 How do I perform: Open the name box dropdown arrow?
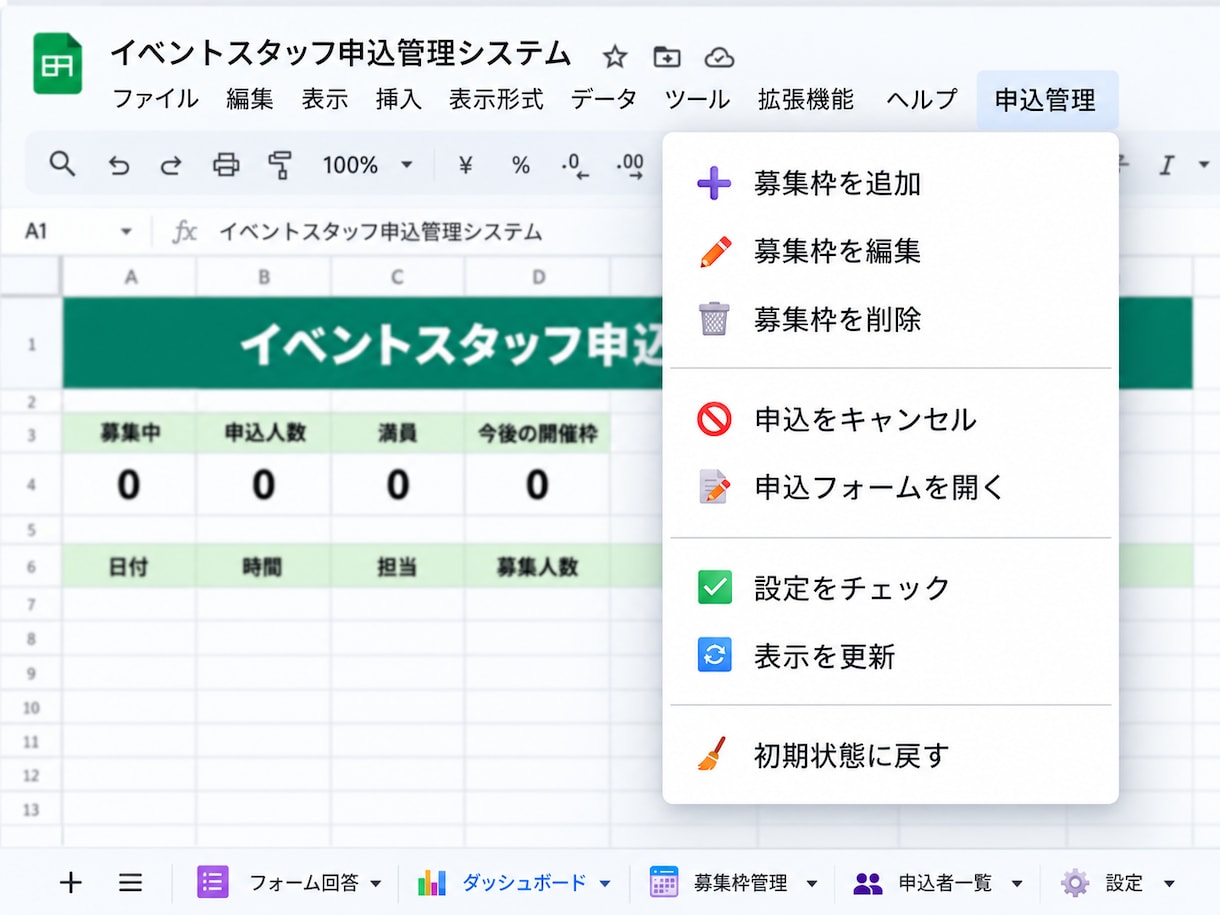click(x=126, y=232)
